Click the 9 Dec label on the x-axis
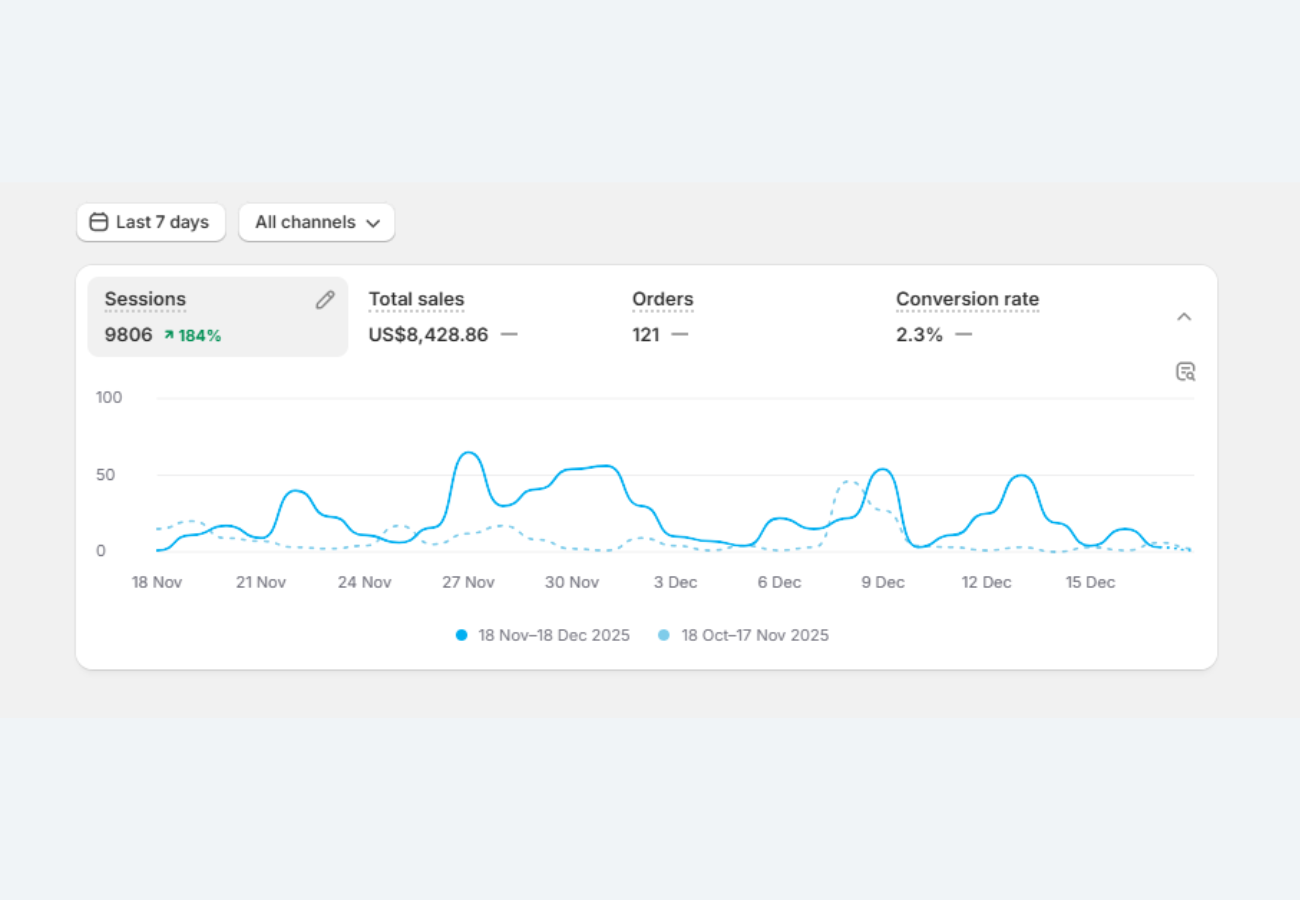The width and height of the screenshot is (1300, 900). 883,582
